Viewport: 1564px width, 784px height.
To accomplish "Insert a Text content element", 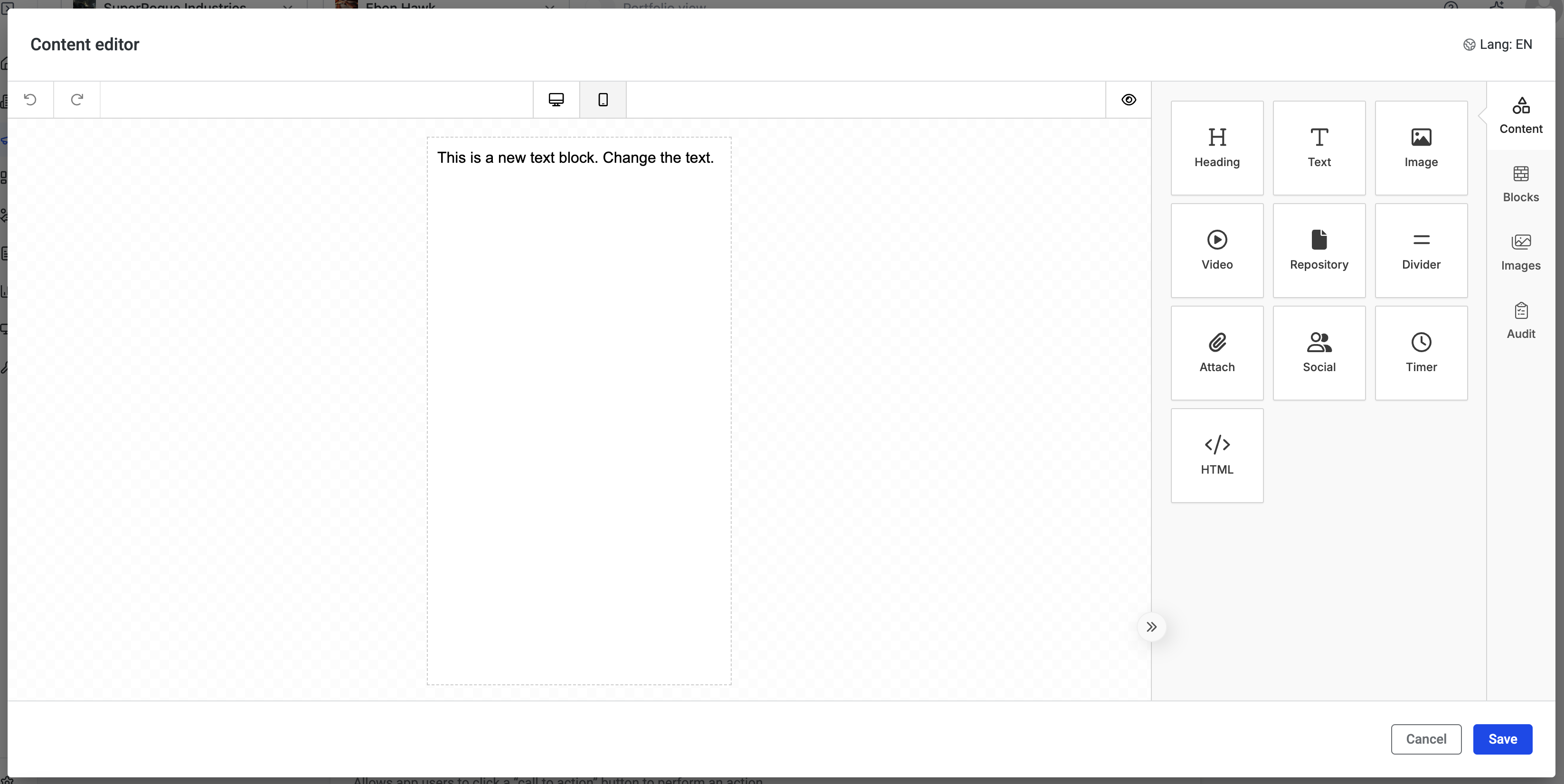I will click(1319, 148).
